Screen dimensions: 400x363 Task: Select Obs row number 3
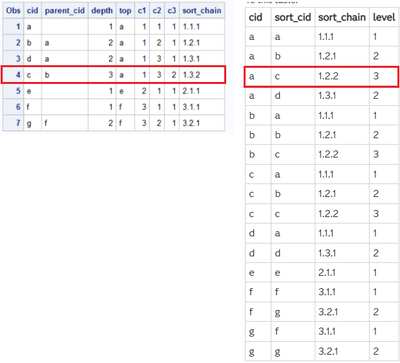click(x=18, y=59)
